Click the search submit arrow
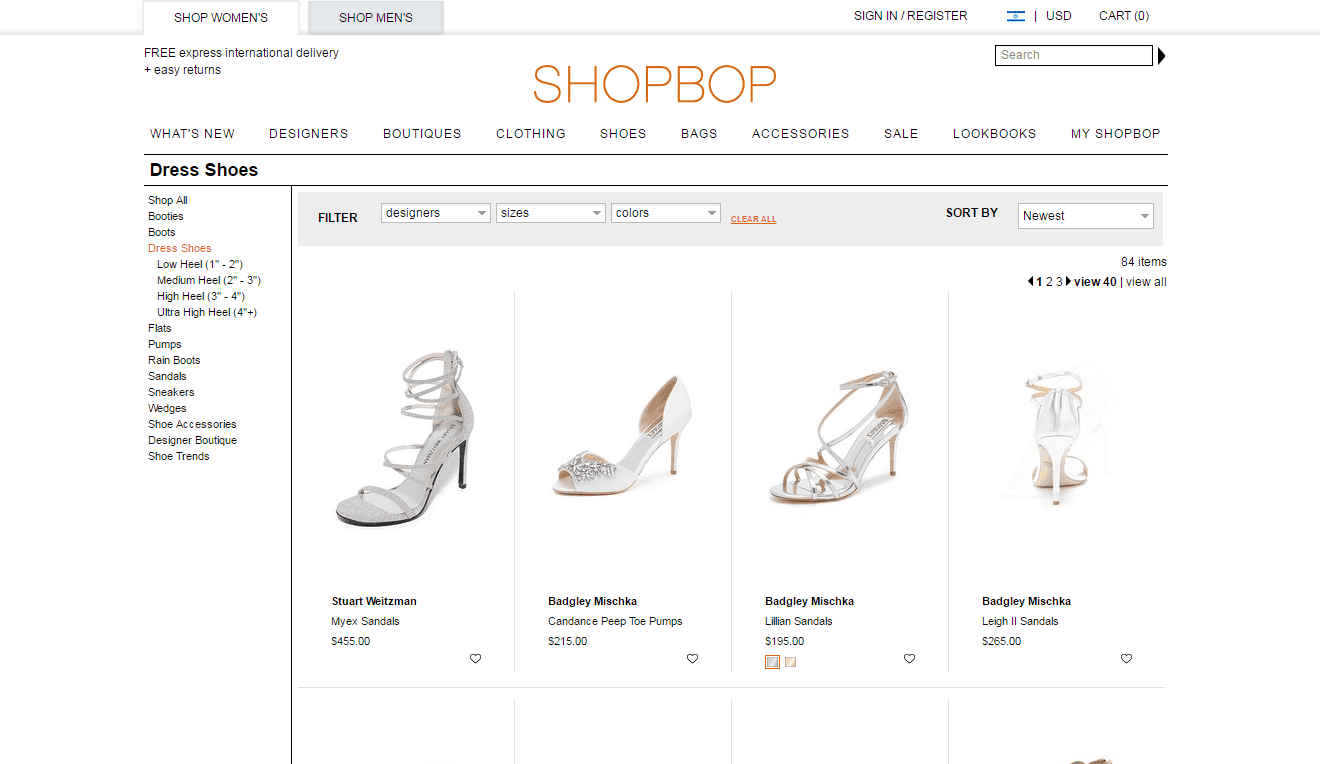Viewport: 1320px width, 764px height. click(x=1161, y=56)
